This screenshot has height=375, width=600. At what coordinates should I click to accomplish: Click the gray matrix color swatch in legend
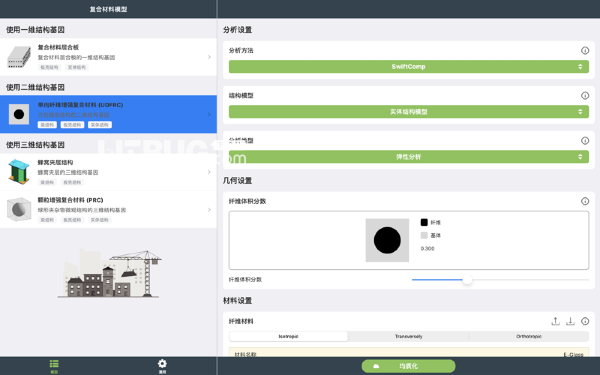tap(424, 235)
